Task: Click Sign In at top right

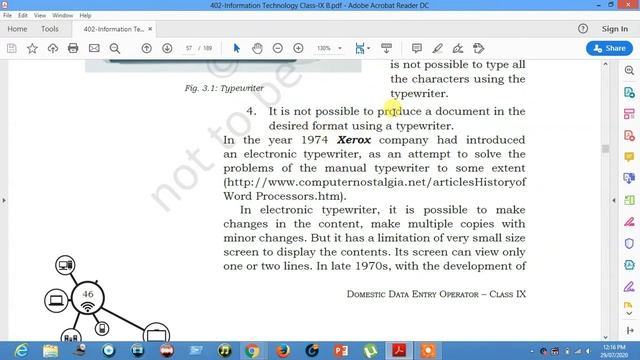Action: (x=615, y=29)
